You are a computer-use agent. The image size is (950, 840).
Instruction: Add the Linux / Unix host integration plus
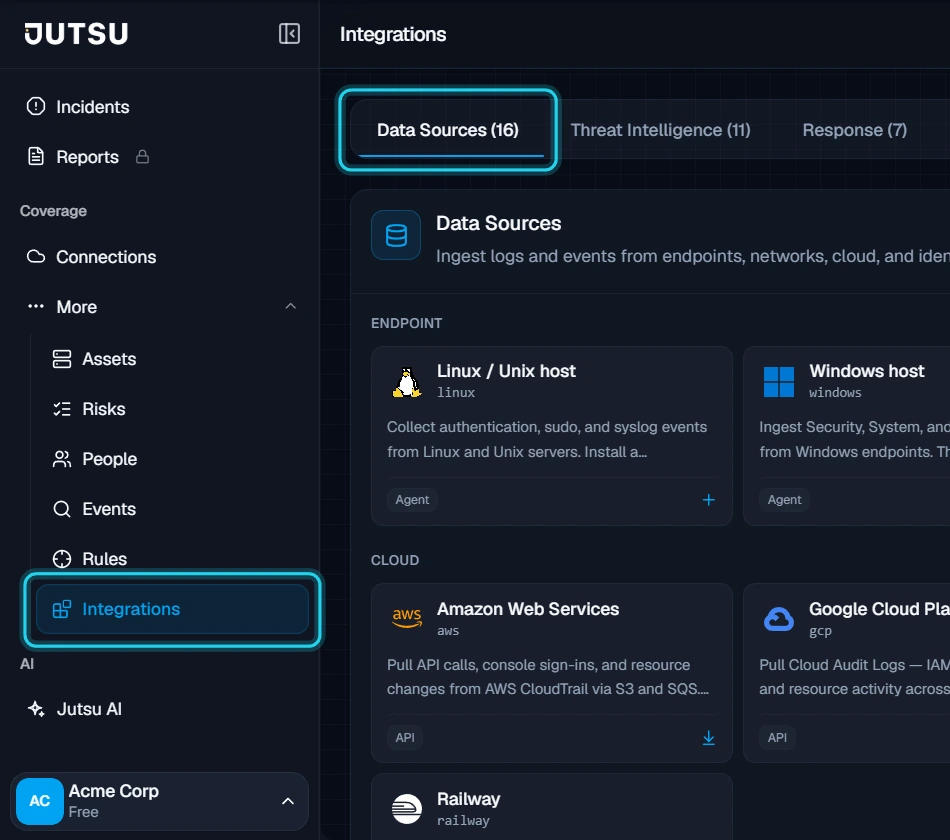point(708,499)
